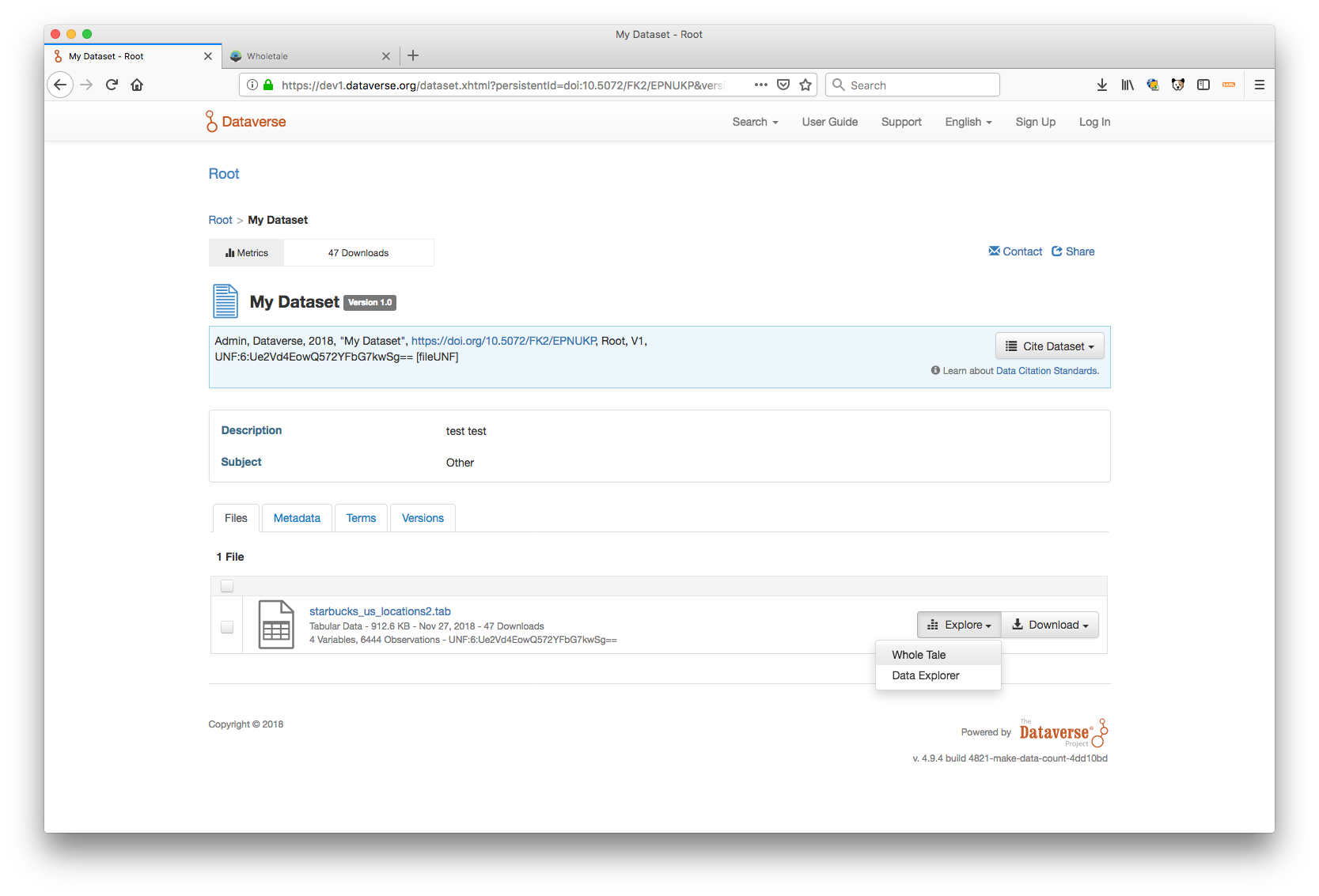Image resolution: width=1319 pixels, height=896 pixels.
Task: Click the 'Other' subject value
Action: tap(460, 463)
